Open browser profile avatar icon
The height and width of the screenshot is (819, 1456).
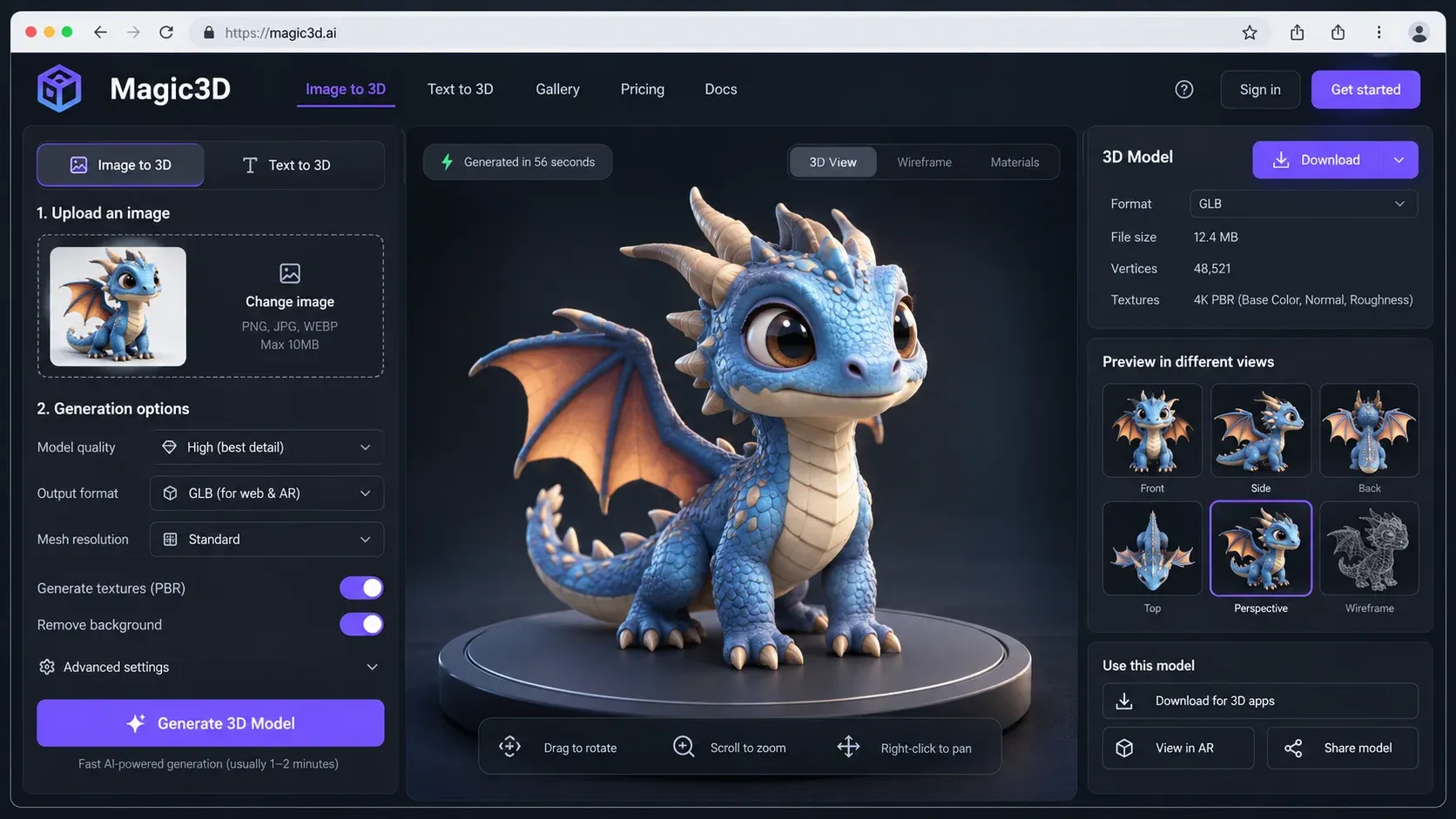coord(1419,32)
